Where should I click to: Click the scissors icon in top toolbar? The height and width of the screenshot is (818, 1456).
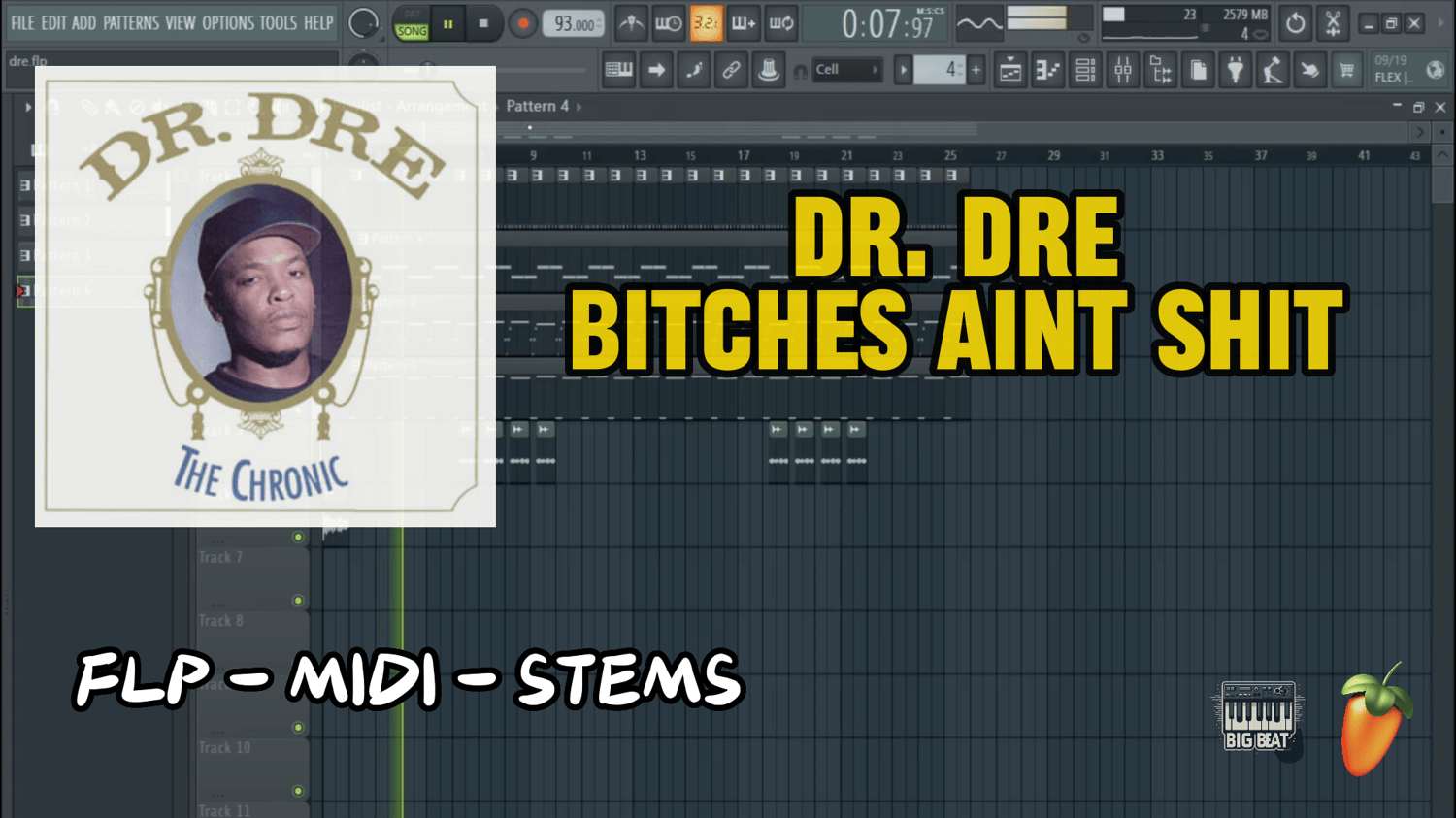pos(1333,23)
